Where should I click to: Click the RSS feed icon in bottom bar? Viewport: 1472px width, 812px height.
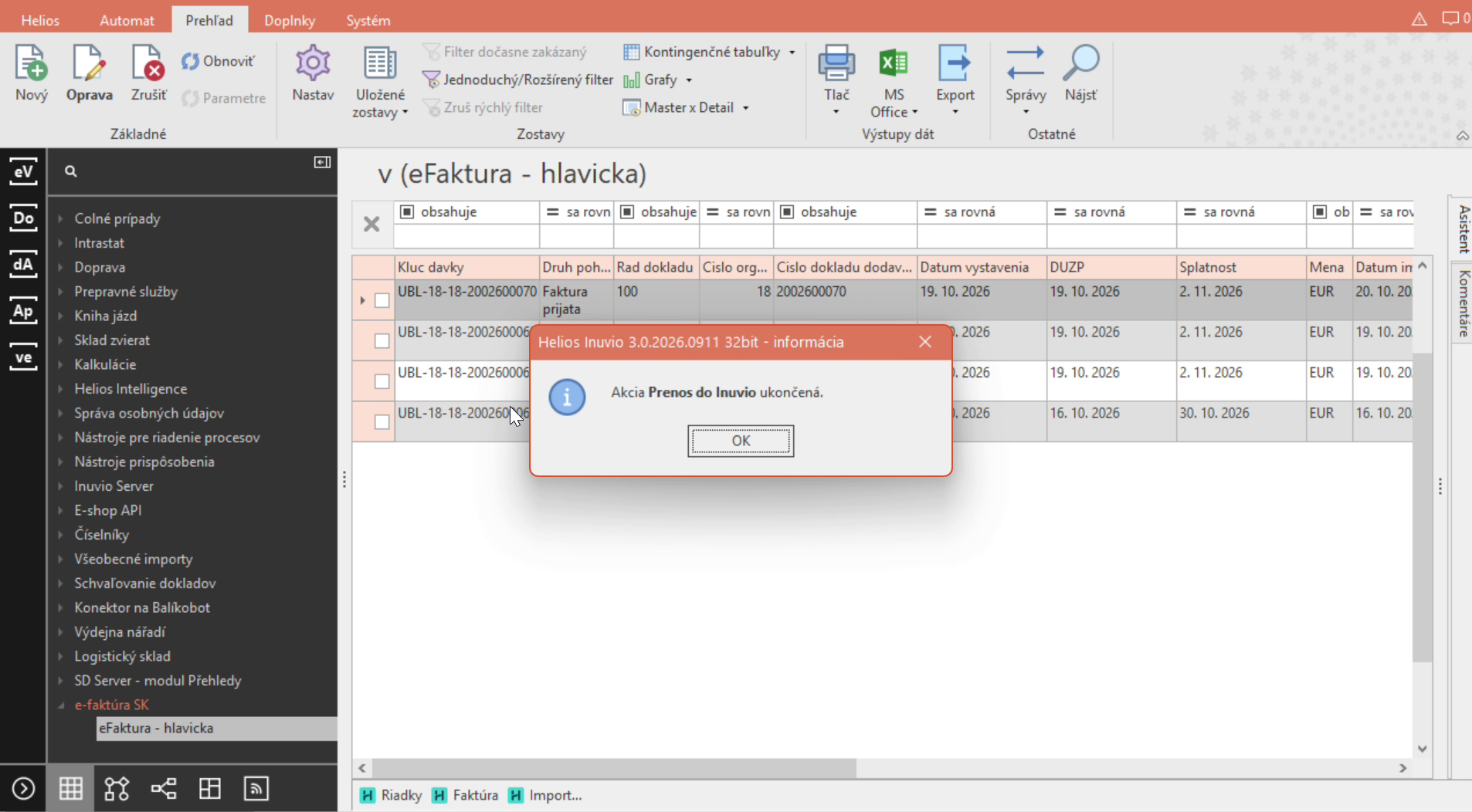(256, 788)
